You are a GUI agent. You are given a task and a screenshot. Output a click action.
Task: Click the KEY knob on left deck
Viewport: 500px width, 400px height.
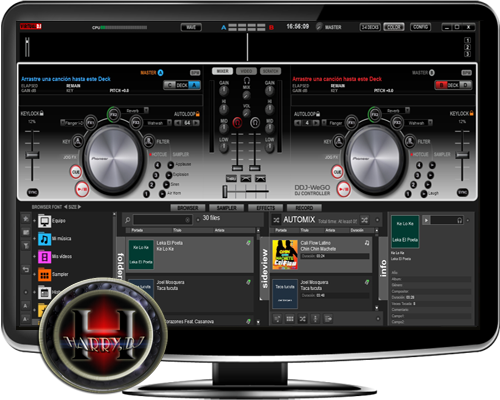tap(78, 141)
